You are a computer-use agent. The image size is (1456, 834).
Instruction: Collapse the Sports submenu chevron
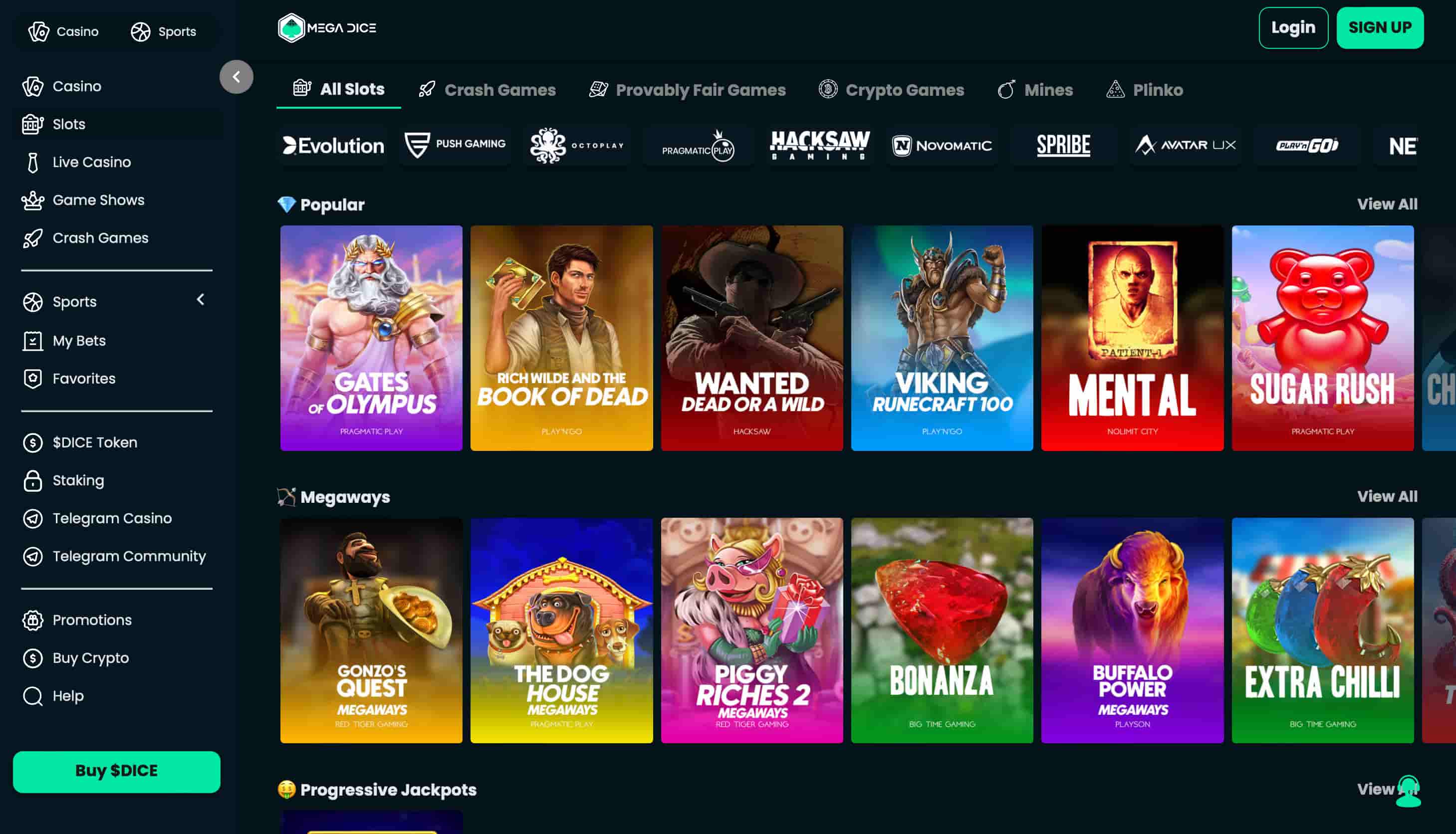(x=200, y=300)
